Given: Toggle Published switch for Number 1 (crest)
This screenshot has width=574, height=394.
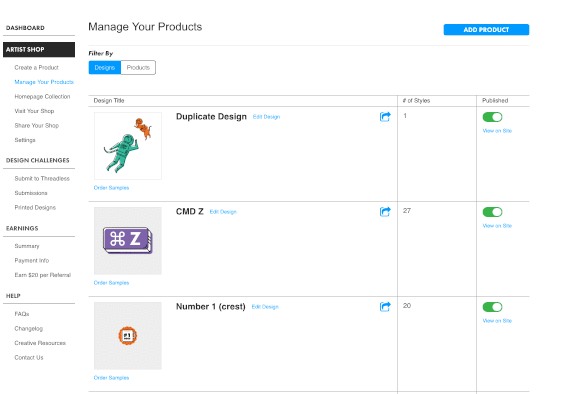Looking at the screenshot, I should tap(492, 307).
